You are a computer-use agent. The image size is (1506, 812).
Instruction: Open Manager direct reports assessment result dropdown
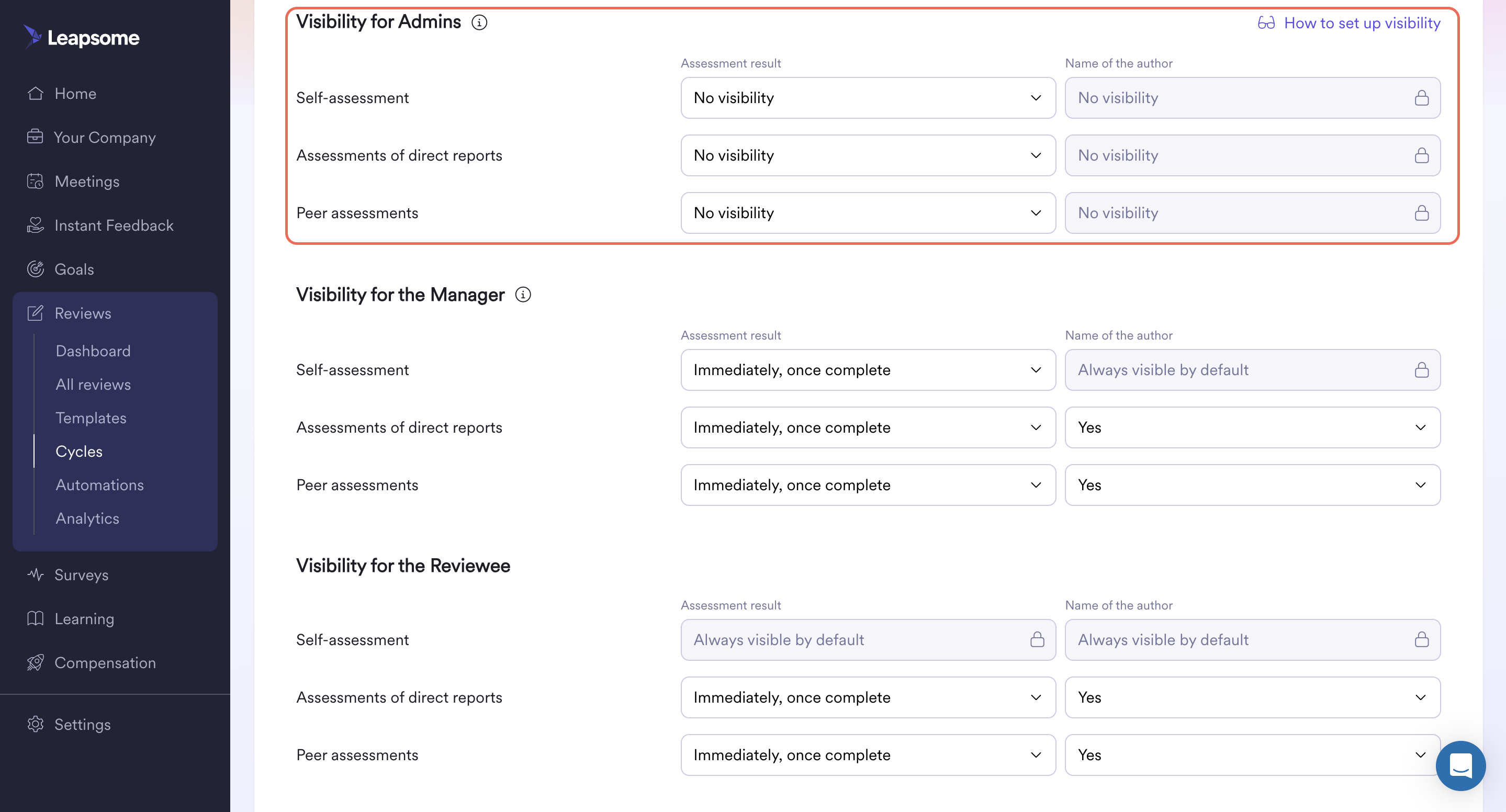pos(868,427)
